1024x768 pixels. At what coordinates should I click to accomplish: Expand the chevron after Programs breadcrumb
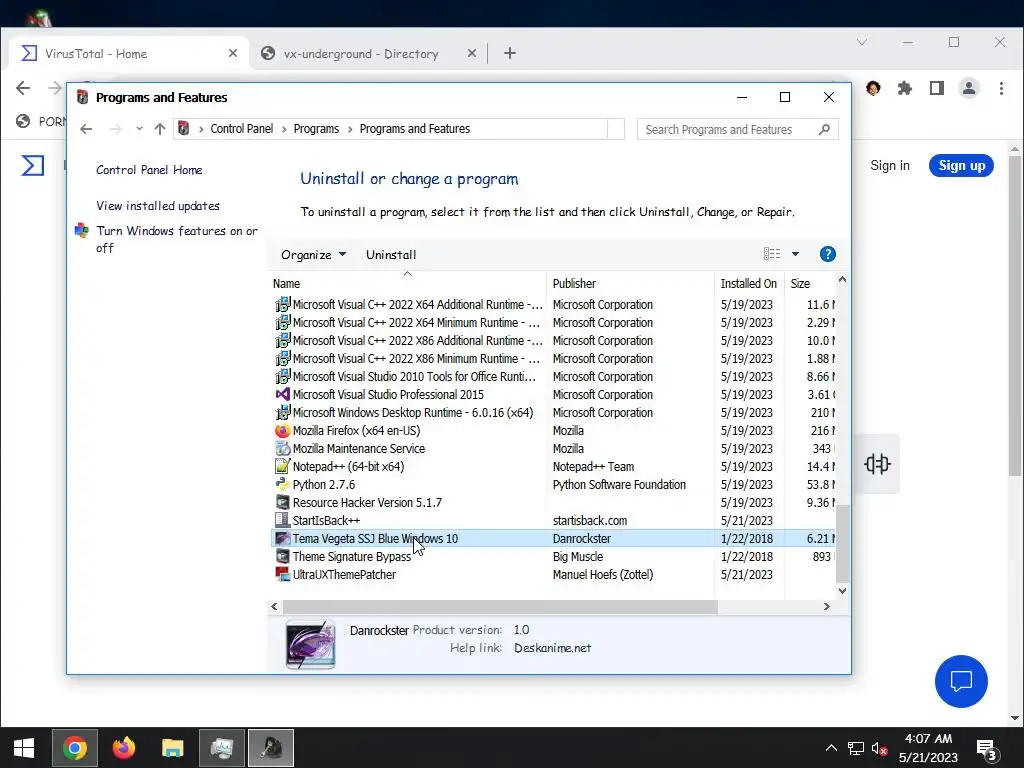coord(350,129)
